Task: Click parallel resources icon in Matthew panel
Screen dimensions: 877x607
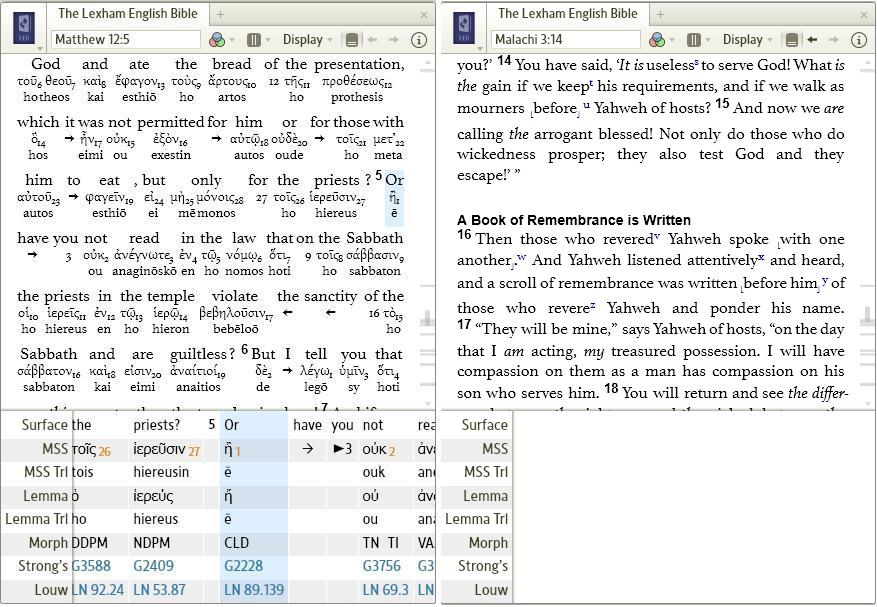Action: tap(254, 40)
